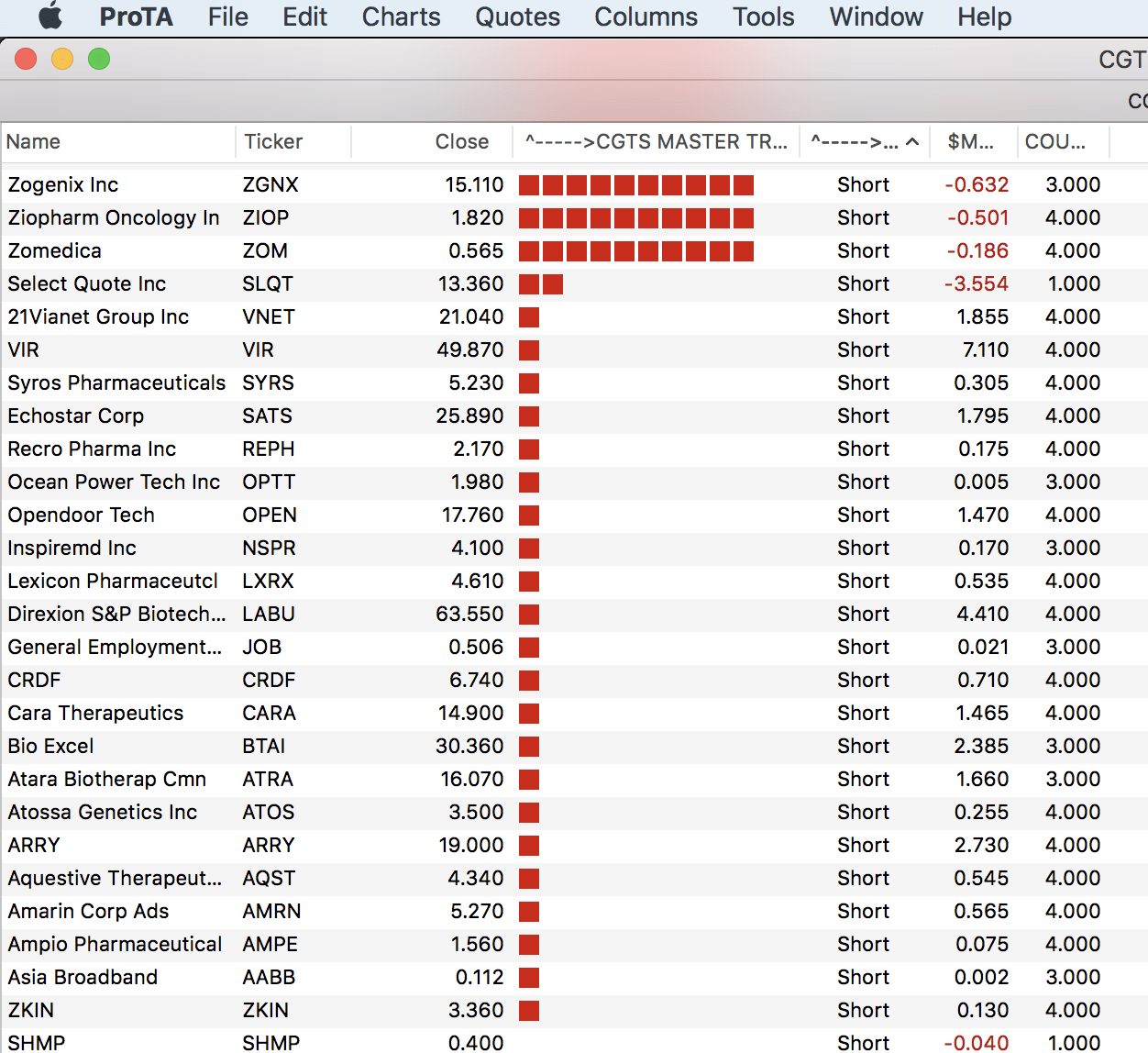This screenshot has width=1148, height=1053.
Task: Click the AQST ticker cell
Action: 269,878
